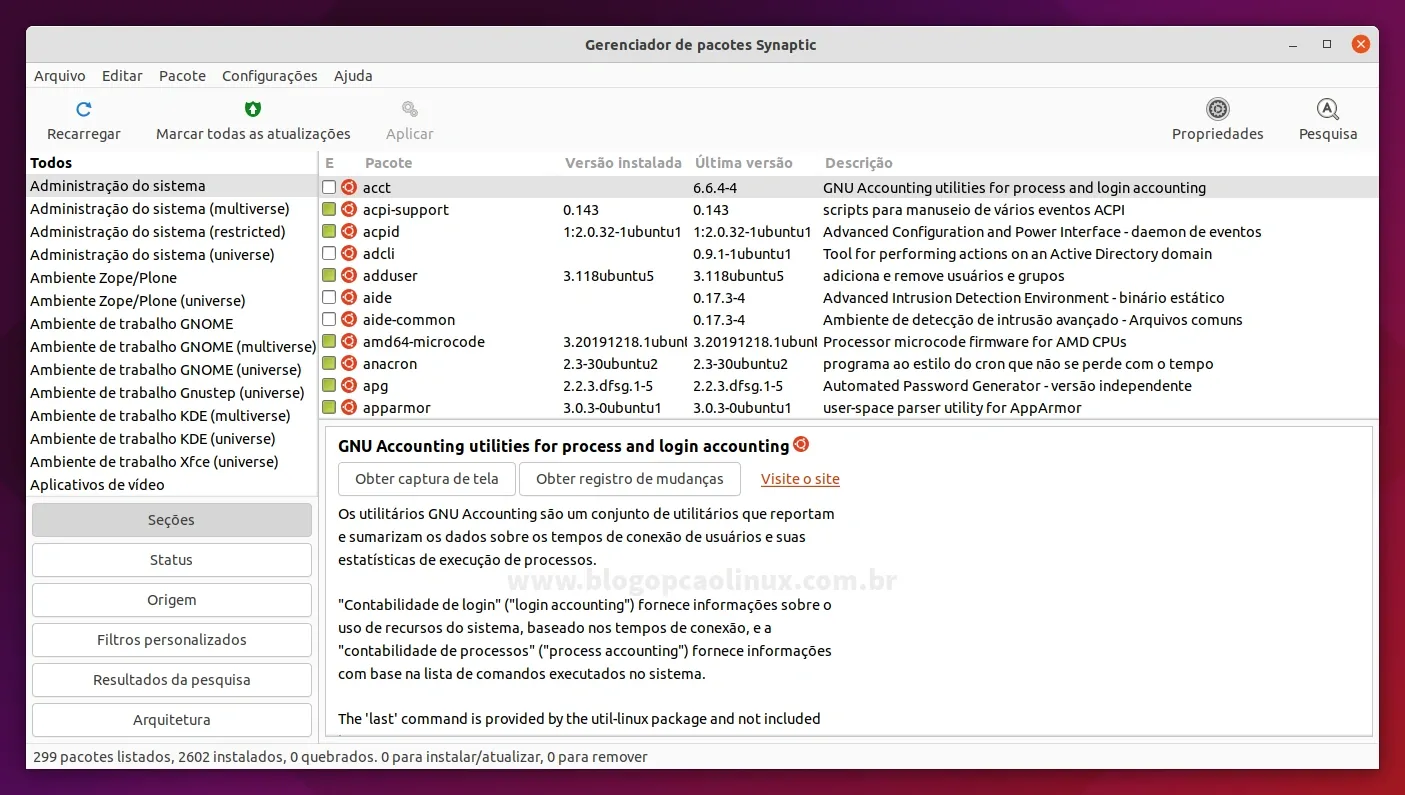Click Ubuntu logo icon in apparmor row
Screen dimensions: 1405x795
pyautogui.click(x=349, y=407)
